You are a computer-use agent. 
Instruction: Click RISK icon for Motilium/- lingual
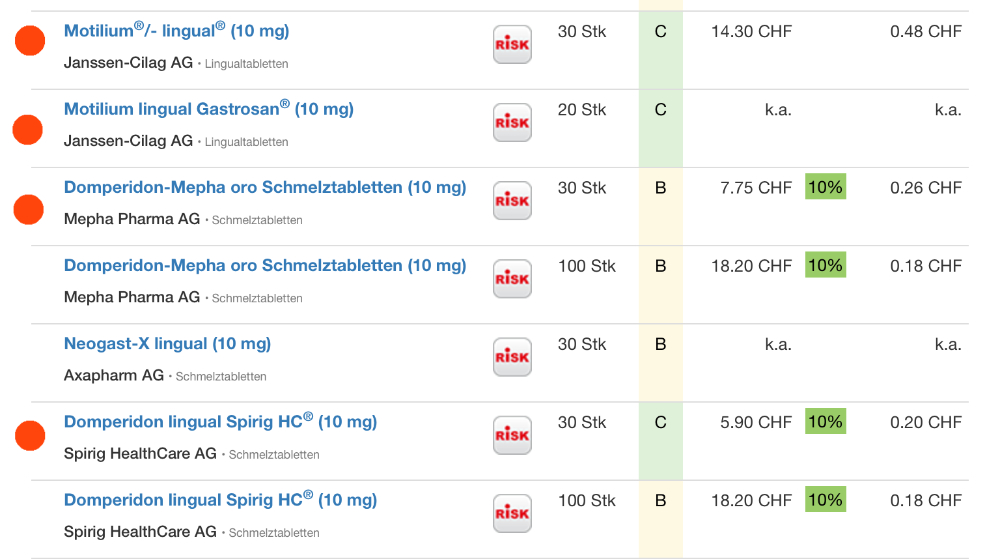[512, 45]
